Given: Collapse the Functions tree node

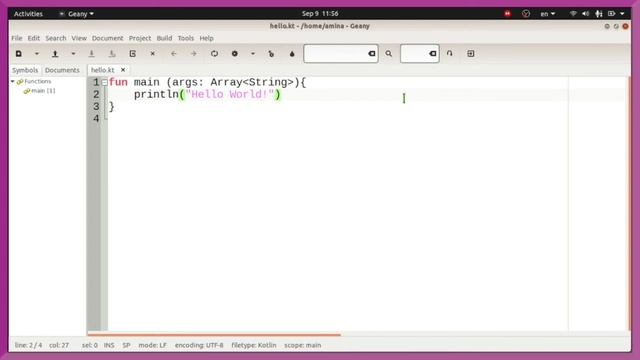Looking at the screenshot, I should pyautogui.click(x=13, y=82).
